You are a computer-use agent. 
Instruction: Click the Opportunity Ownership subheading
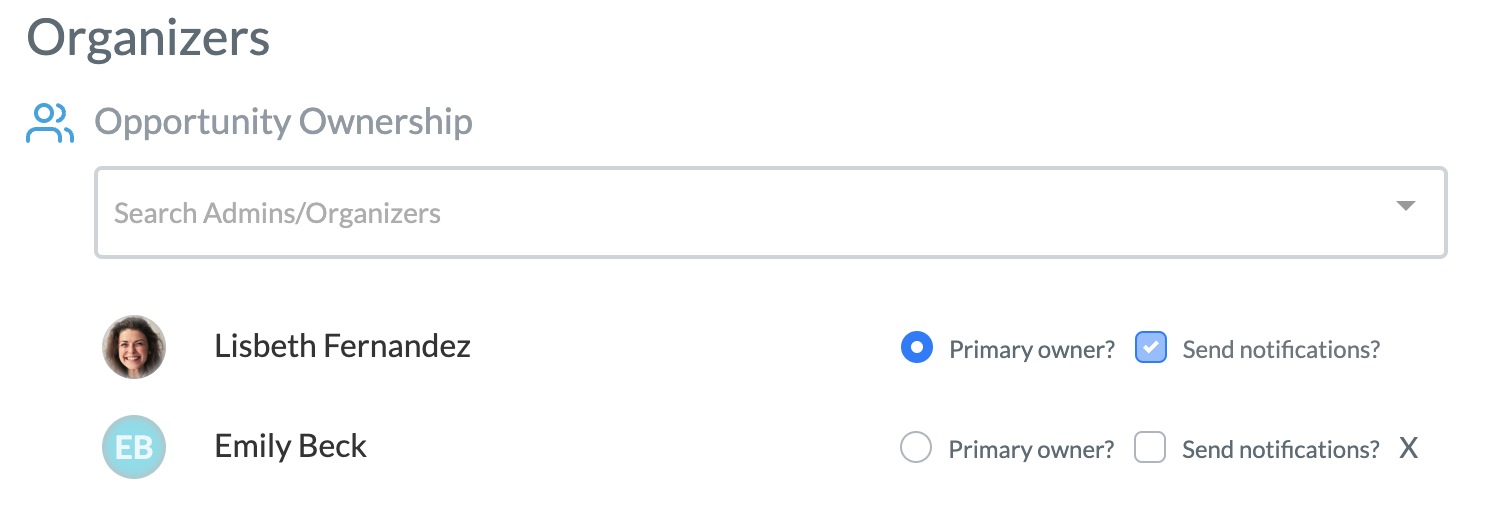tap(284, 122)
